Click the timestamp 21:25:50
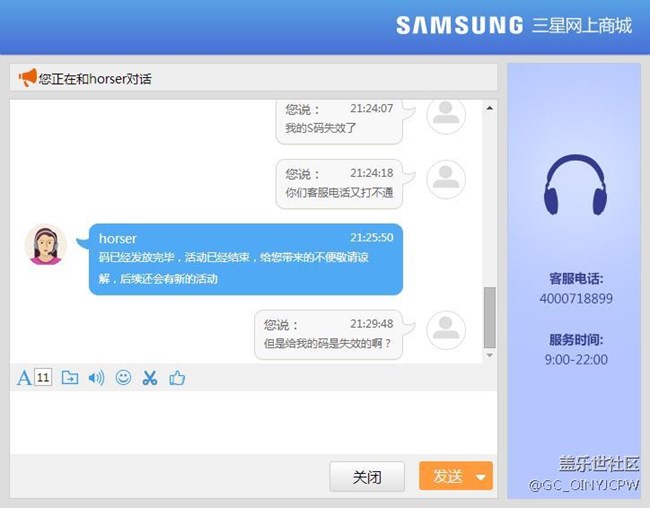 371,238
